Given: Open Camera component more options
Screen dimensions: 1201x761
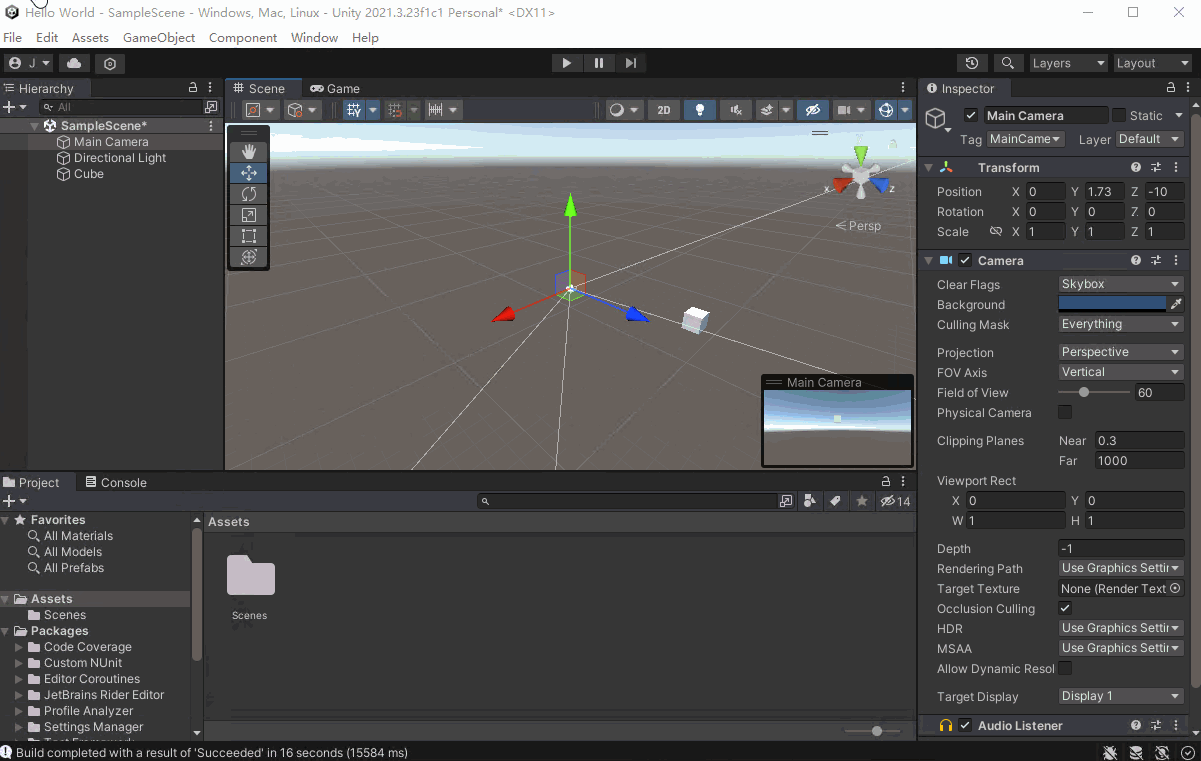Looking at the screenshot, I should pyautogui.click(x=1176, y=260).
